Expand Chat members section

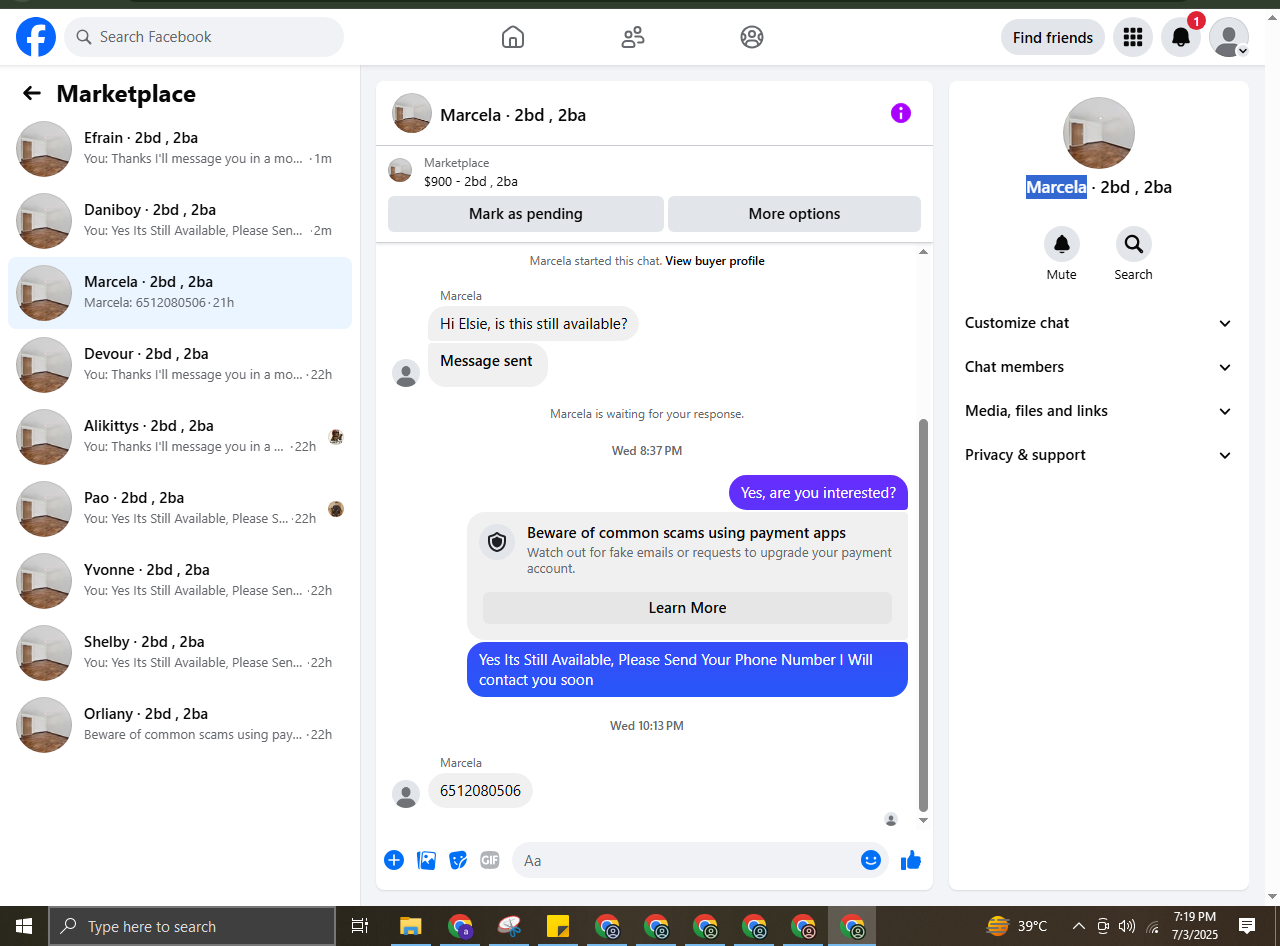click(x=1099, y=367)
